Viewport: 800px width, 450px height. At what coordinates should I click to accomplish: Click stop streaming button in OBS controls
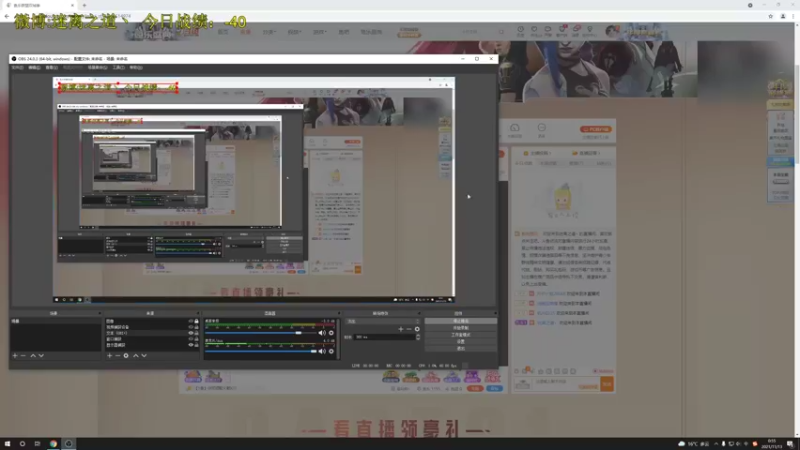(461, 321)
